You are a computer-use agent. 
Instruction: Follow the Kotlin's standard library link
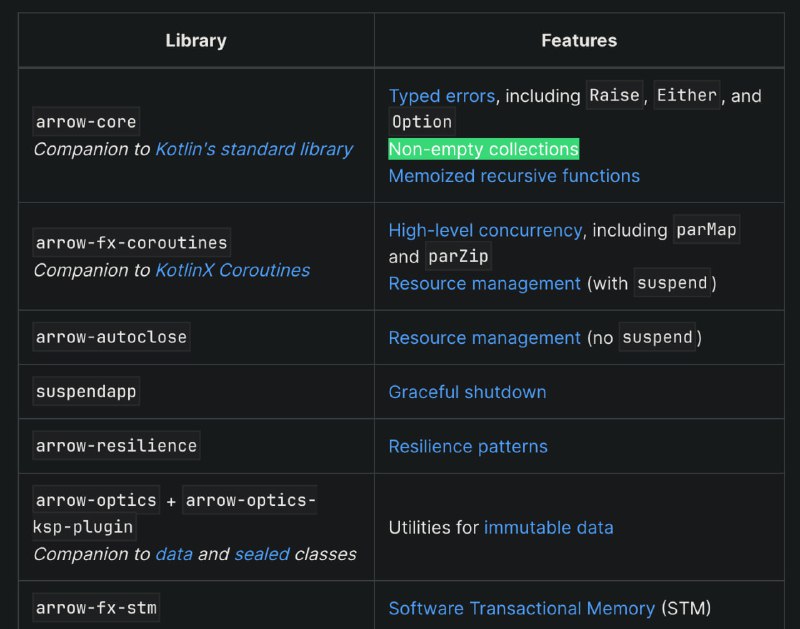(x=254, y=149)
